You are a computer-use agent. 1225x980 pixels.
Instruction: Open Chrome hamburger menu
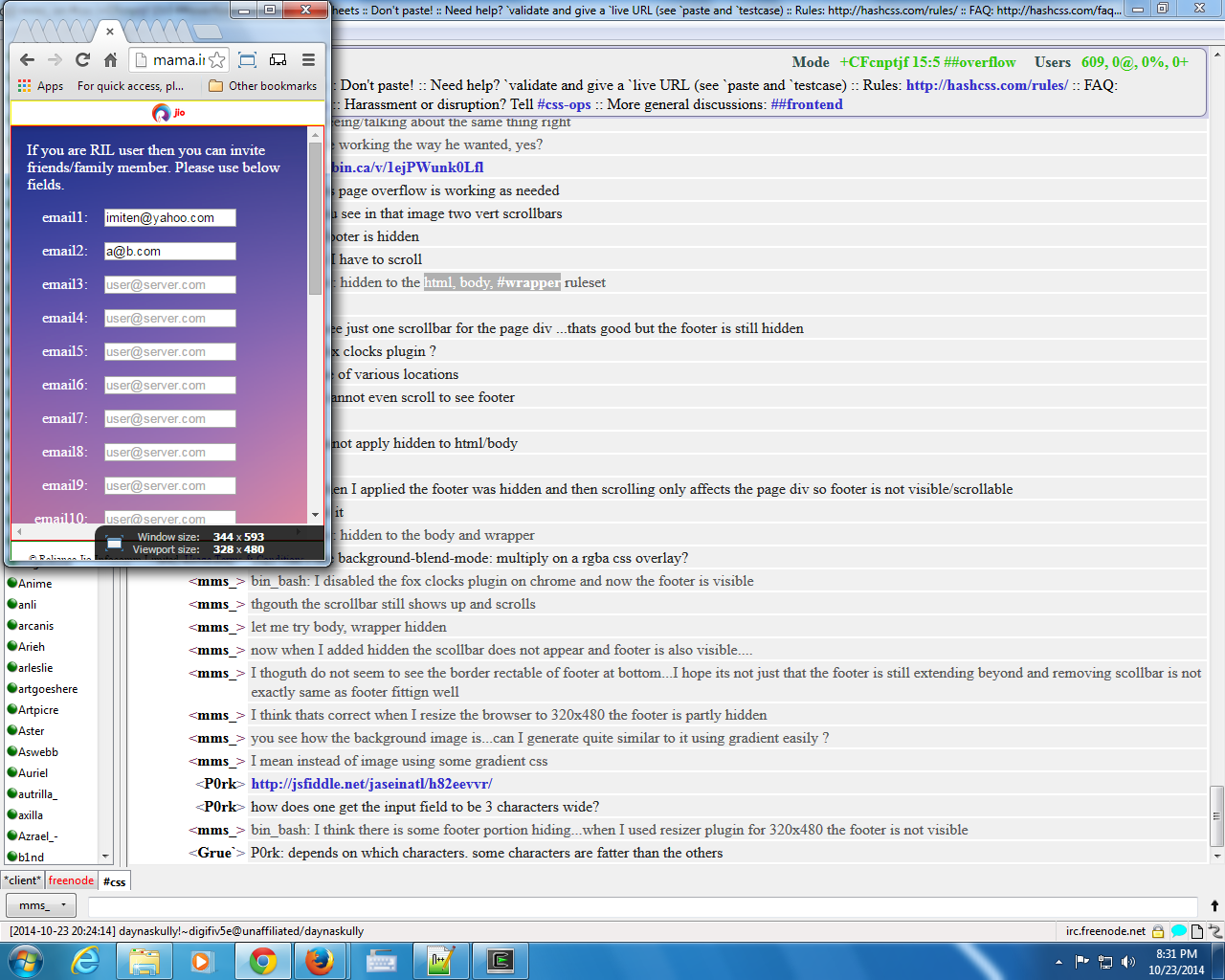click(308, 59)
